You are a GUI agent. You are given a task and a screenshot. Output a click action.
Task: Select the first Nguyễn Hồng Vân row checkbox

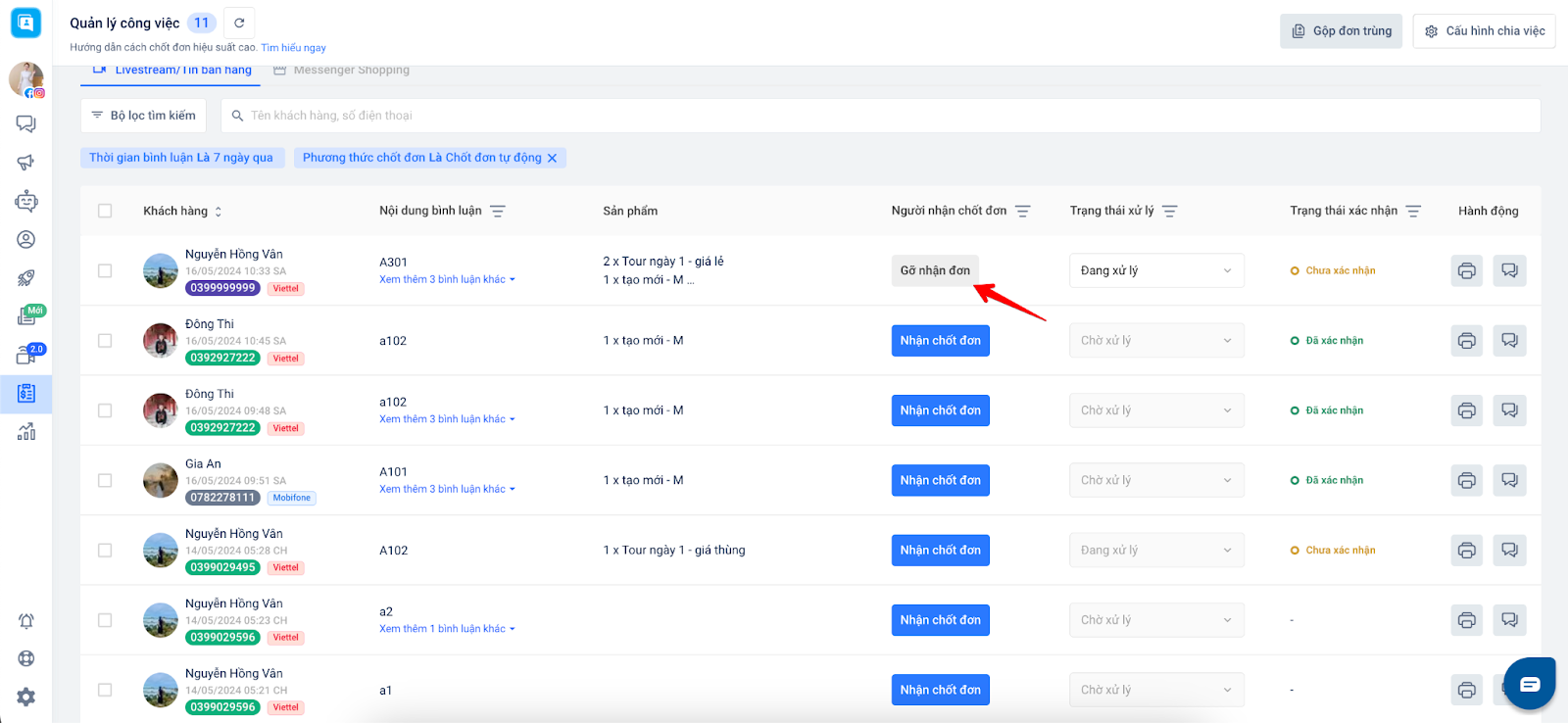(105, 270)
